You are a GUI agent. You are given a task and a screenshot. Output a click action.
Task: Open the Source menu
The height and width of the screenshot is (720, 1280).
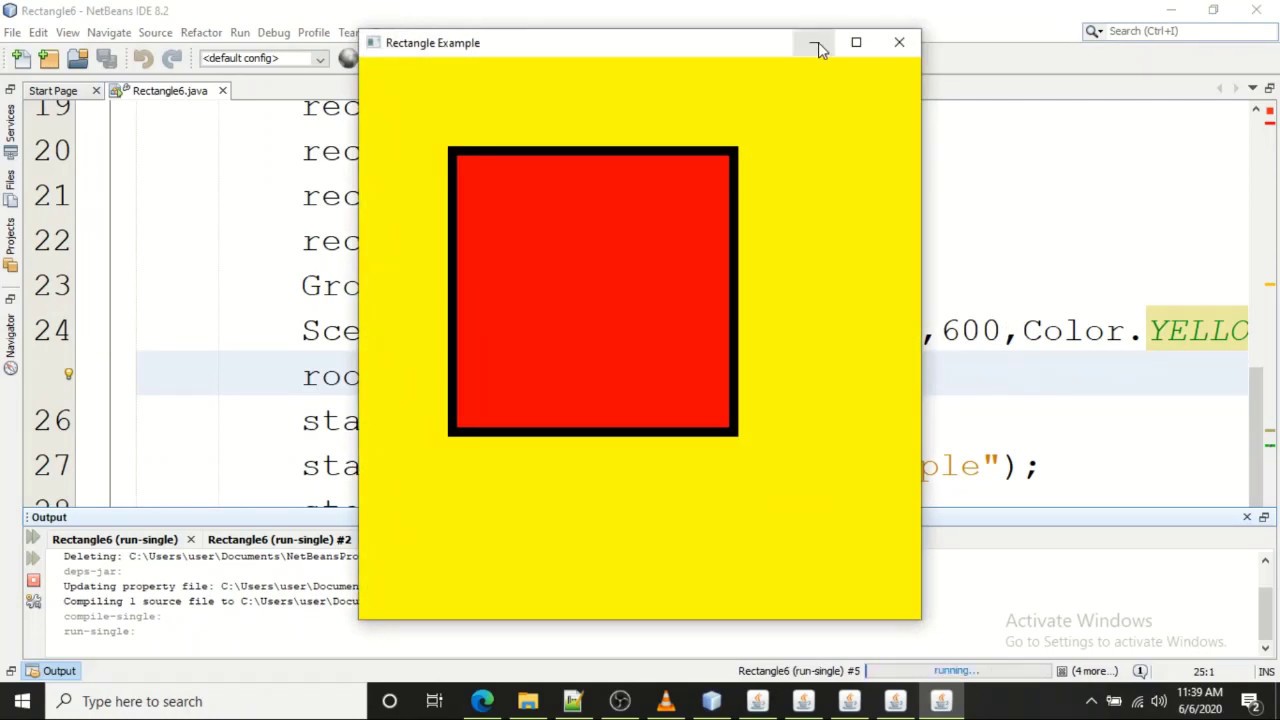pos(155,32)
